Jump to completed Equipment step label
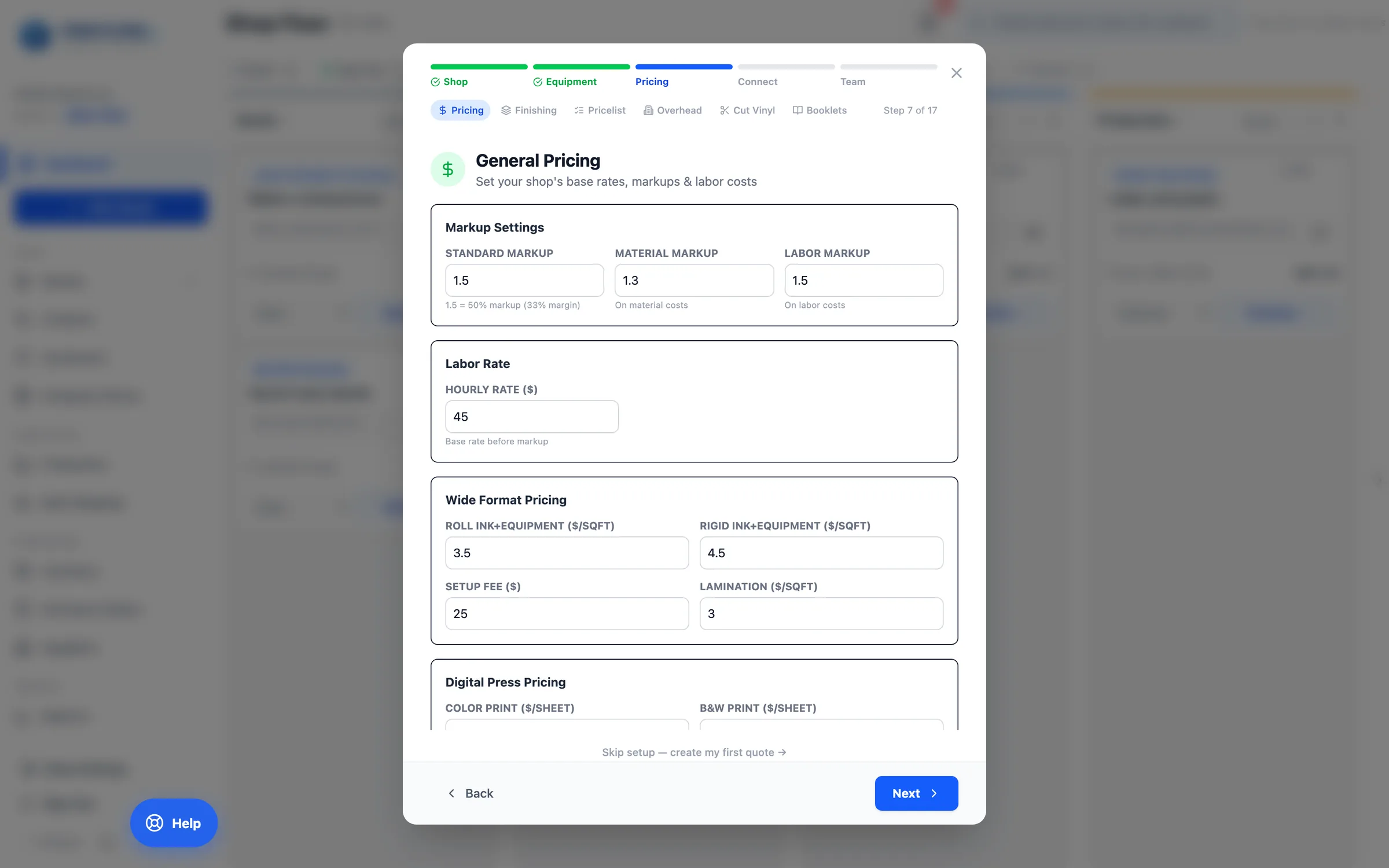This screenshot has height=868, width=1389. 571,82
